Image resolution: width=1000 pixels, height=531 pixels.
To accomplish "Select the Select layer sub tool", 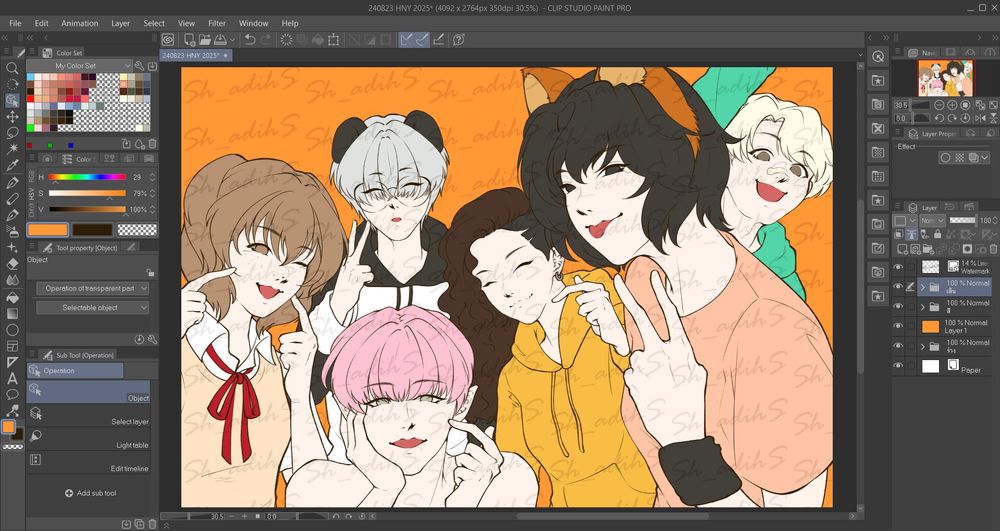I will [x=89, y=416].
